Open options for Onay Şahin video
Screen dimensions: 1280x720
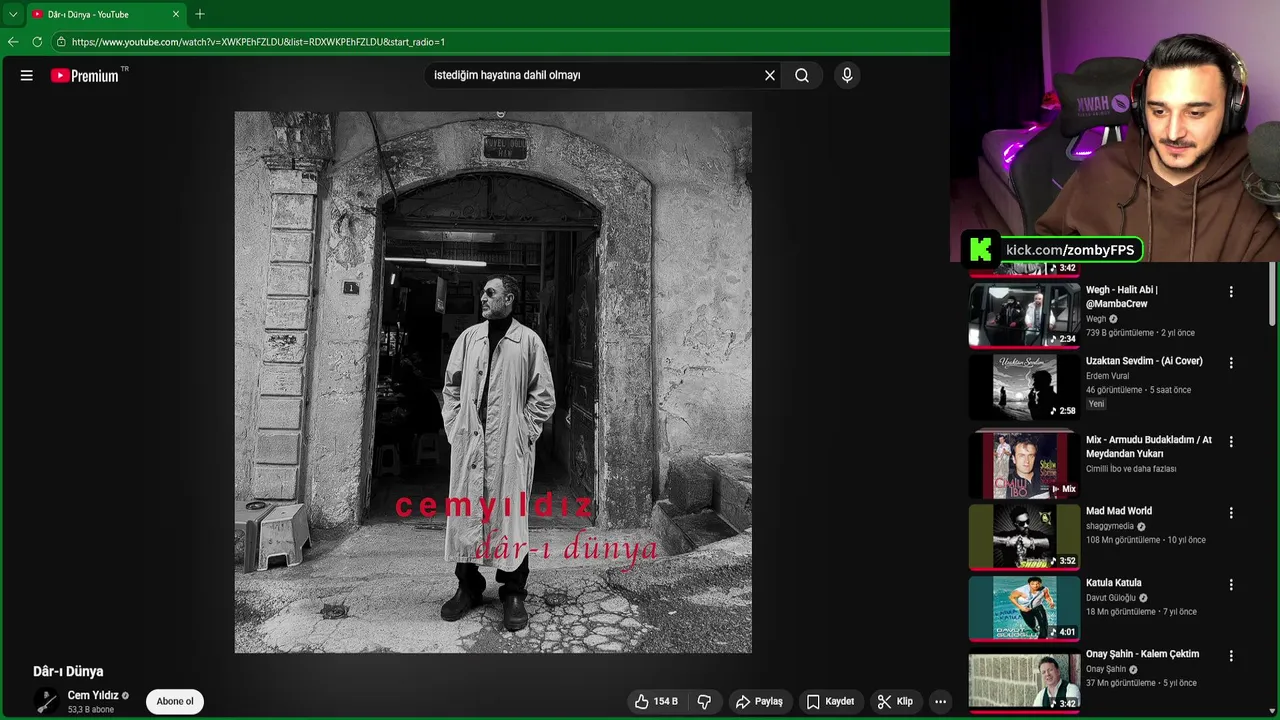1231,656
